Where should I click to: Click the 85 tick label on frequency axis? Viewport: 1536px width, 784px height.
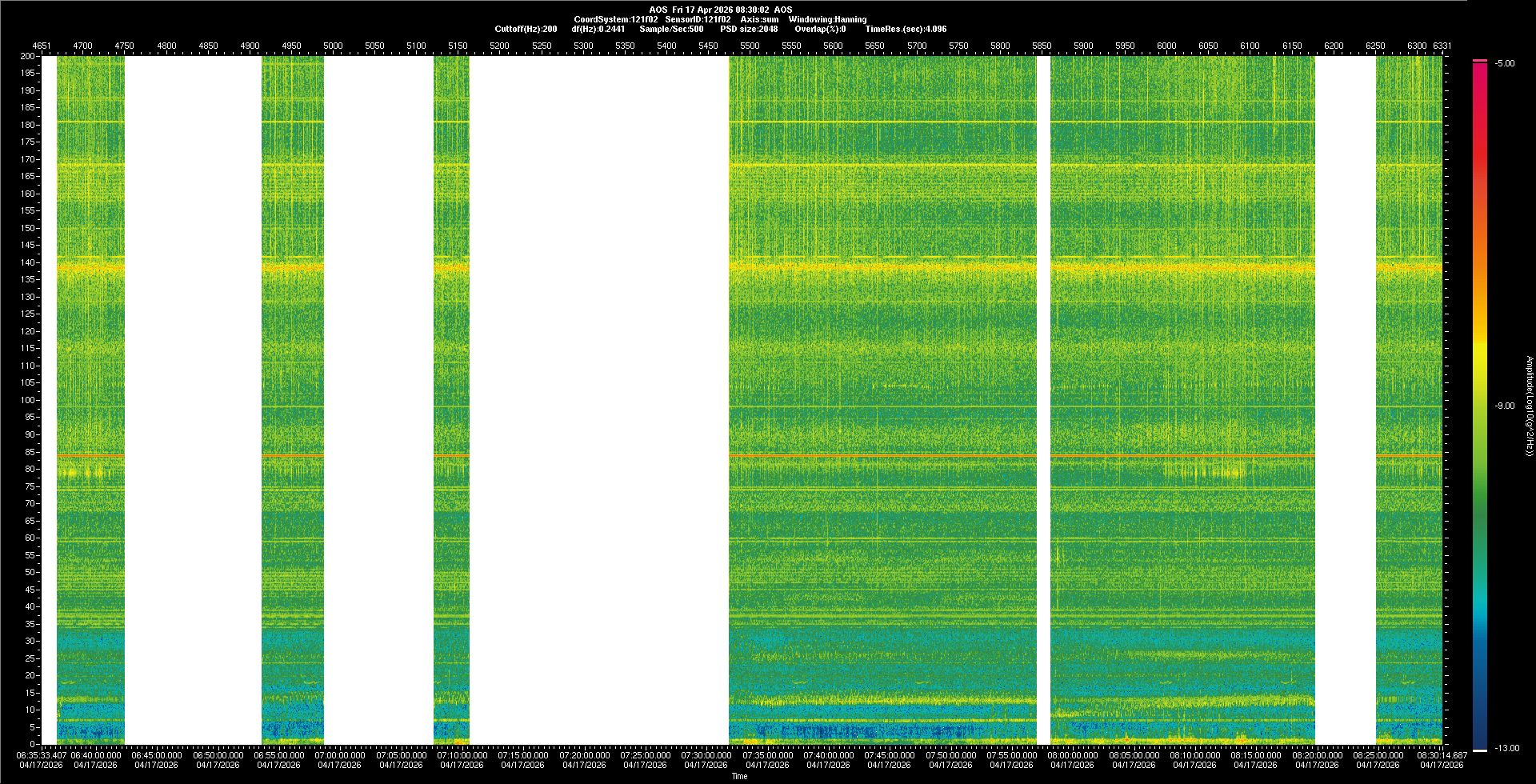tap(30, 452)
